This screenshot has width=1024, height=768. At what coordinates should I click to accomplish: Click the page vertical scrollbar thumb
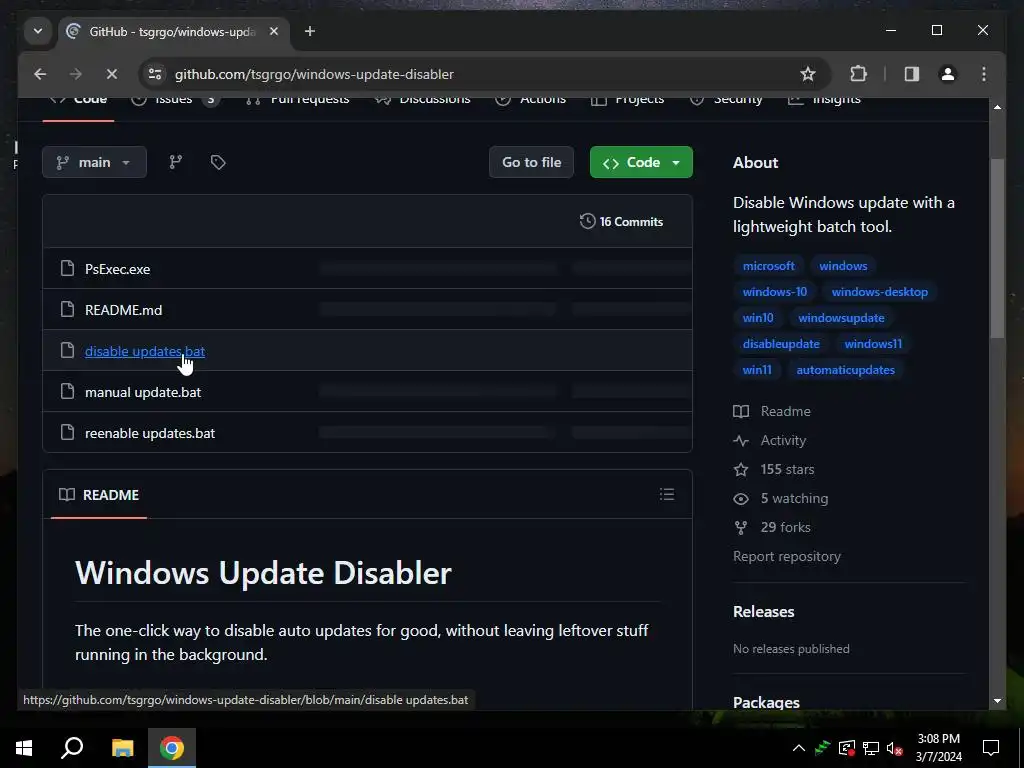[997, 248]
